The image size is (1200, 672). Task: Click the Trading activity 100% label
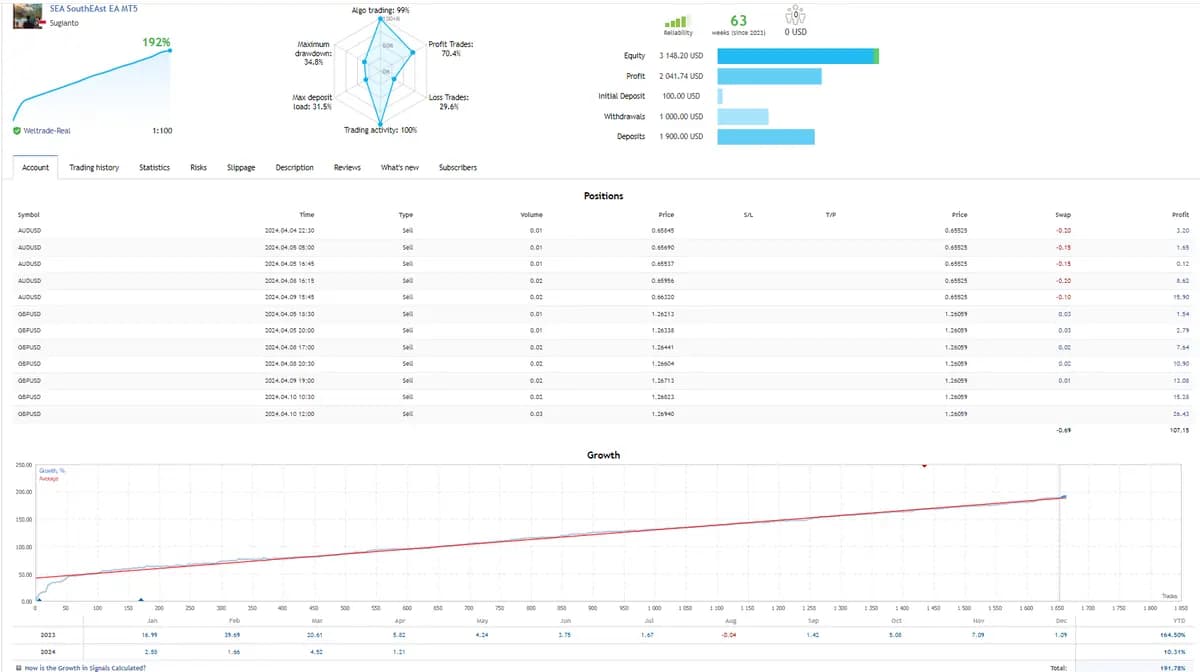tap(381, 130)
